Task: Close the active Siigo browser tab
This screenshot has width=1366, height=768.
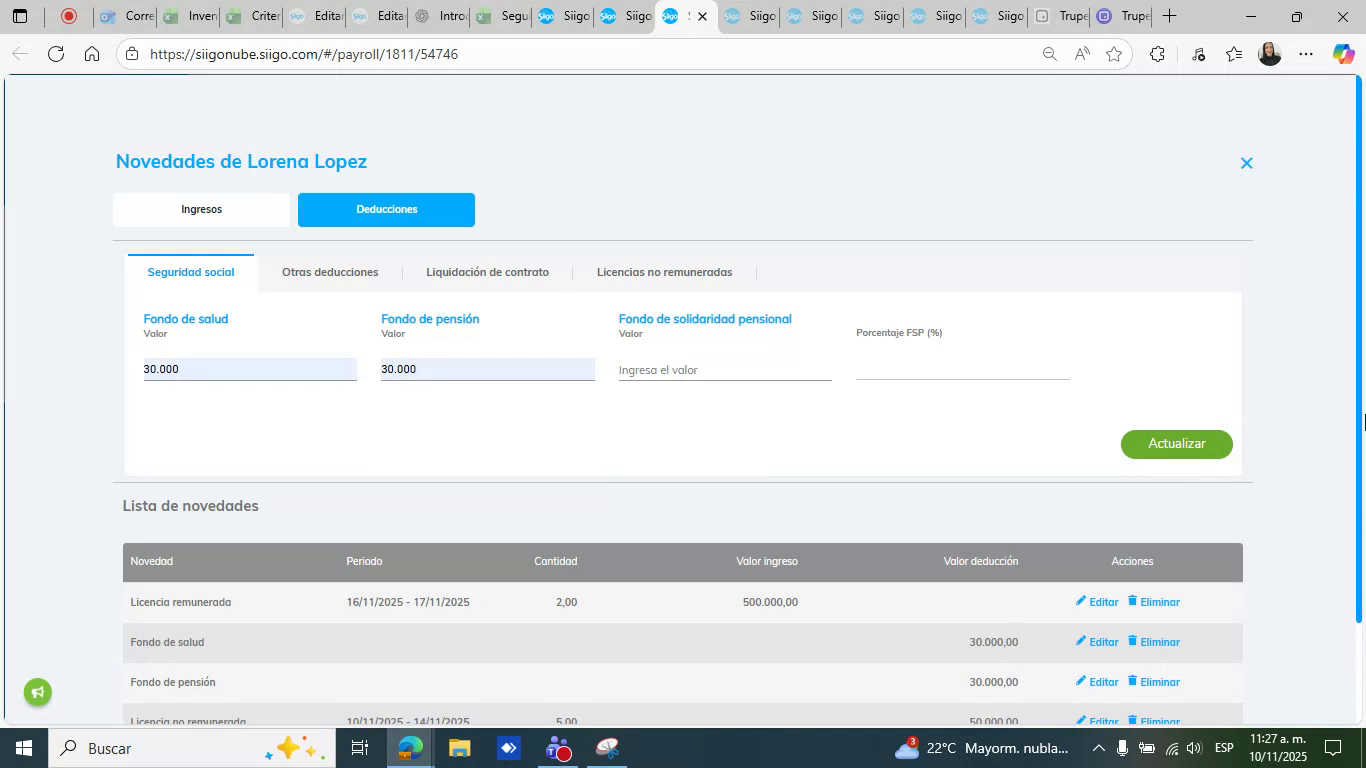Action: pos(702,16)
